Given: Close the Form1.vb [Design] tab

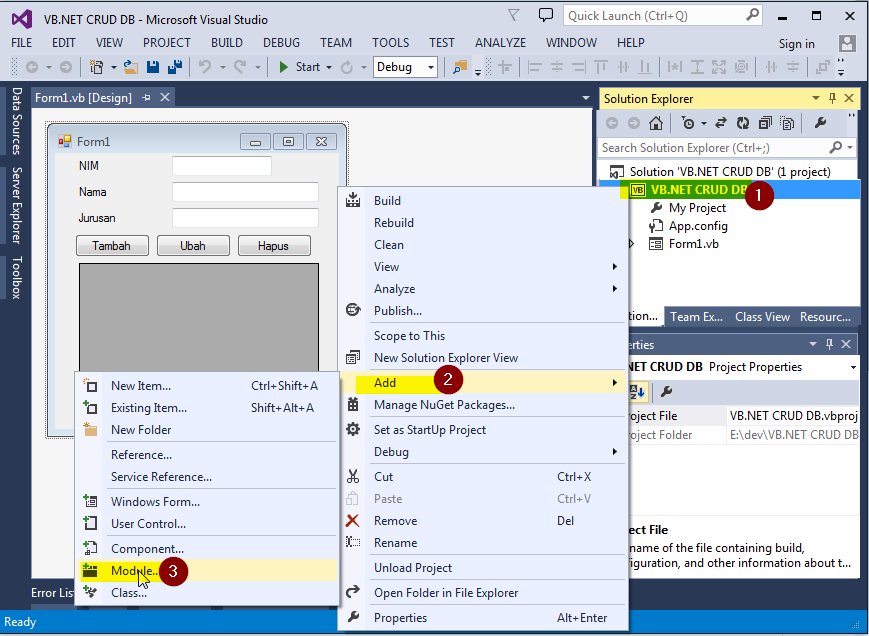Looking at the screenshot, I should (165, 98).
